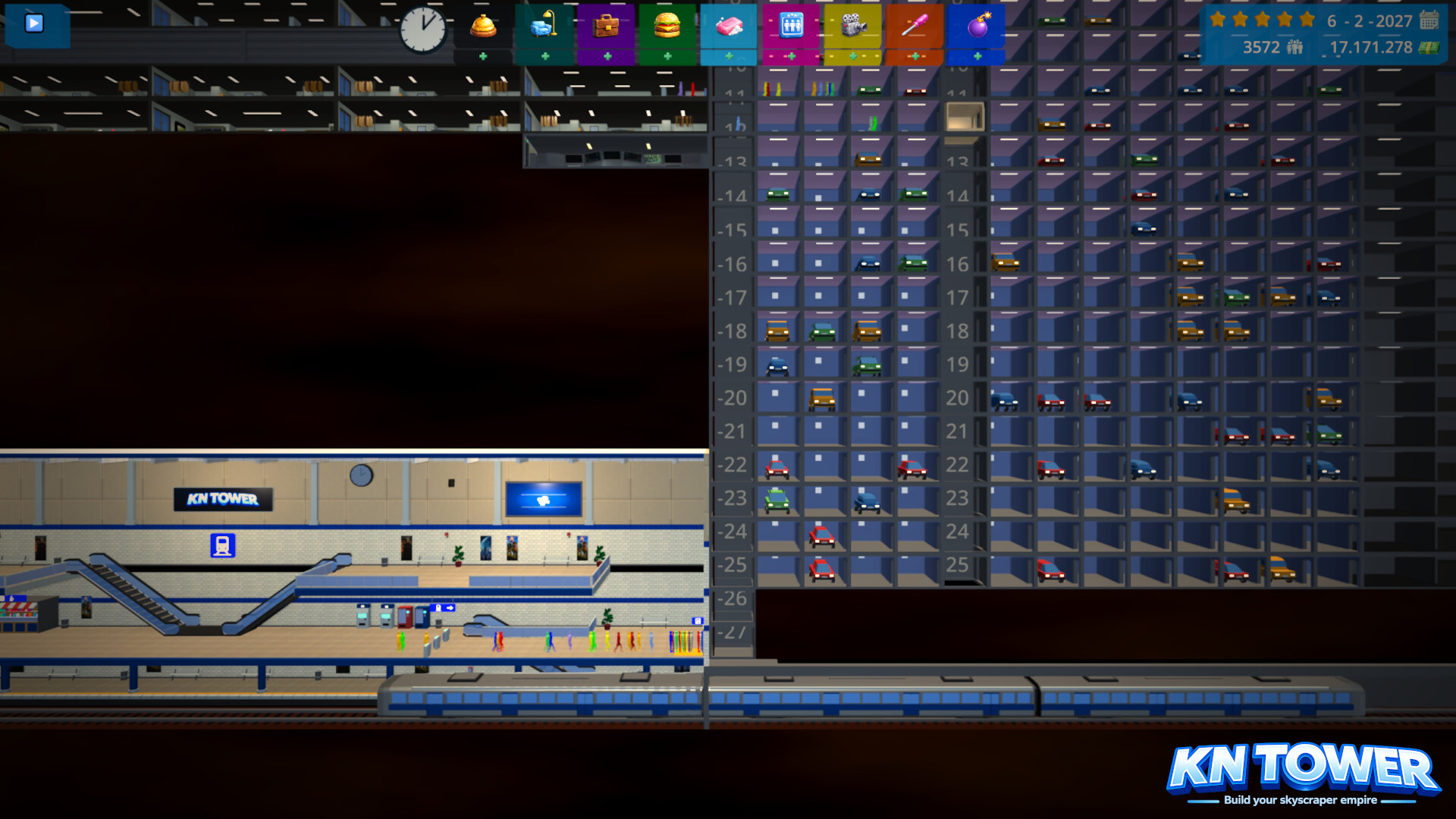Select the elevator transport category
Viewport: 1456px width, 819px height.
click(x=791, y=27)
